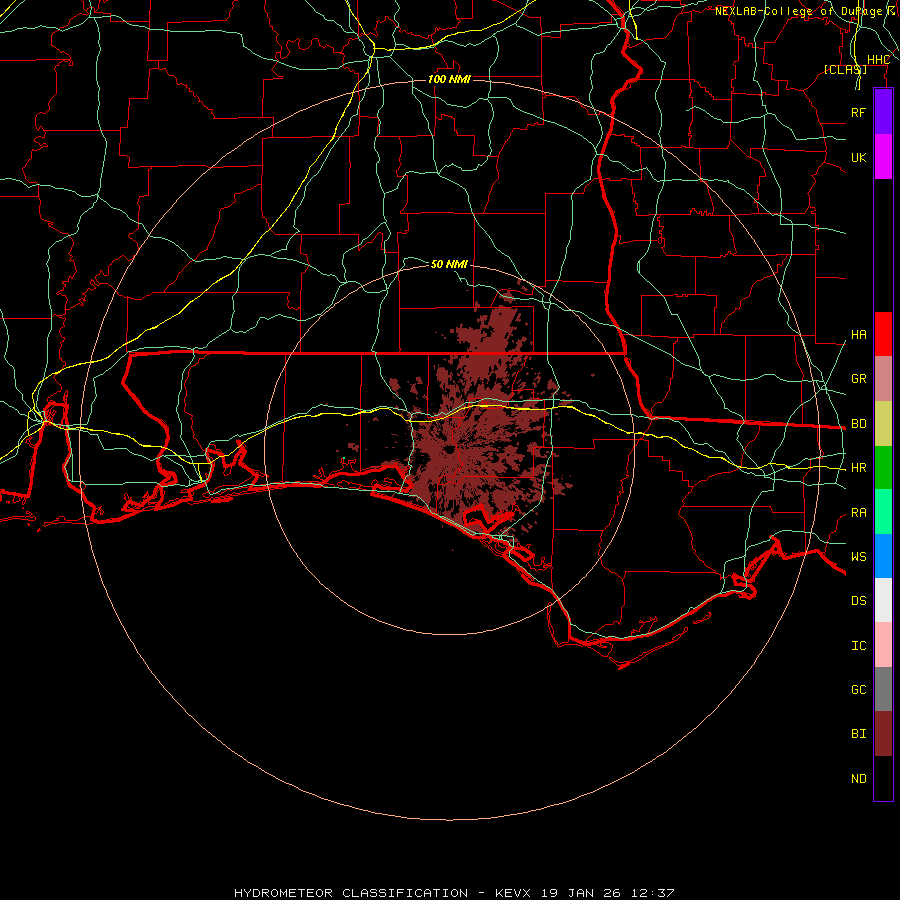Click the "BI" legend label

click(858, 734)
